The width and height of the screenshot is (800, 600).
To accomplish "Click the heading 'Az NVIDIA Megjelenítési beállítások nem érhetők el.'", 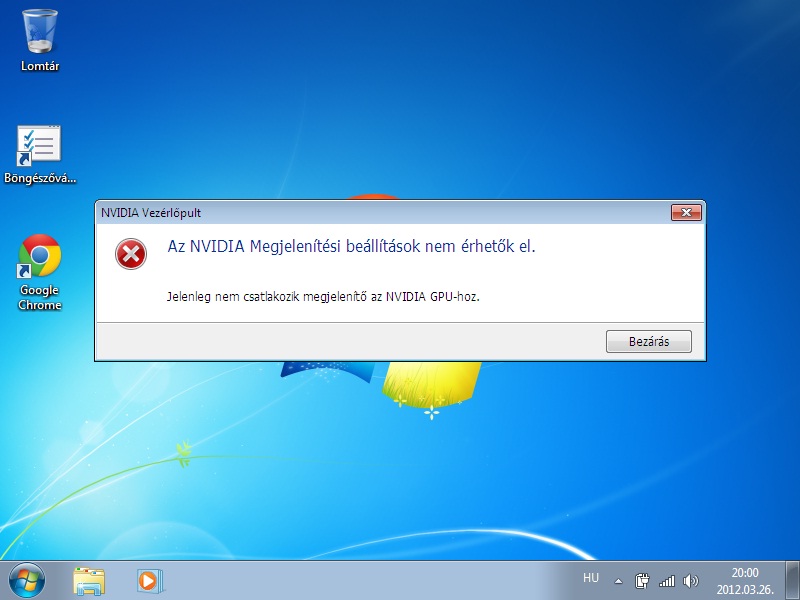I will point(352,246).
